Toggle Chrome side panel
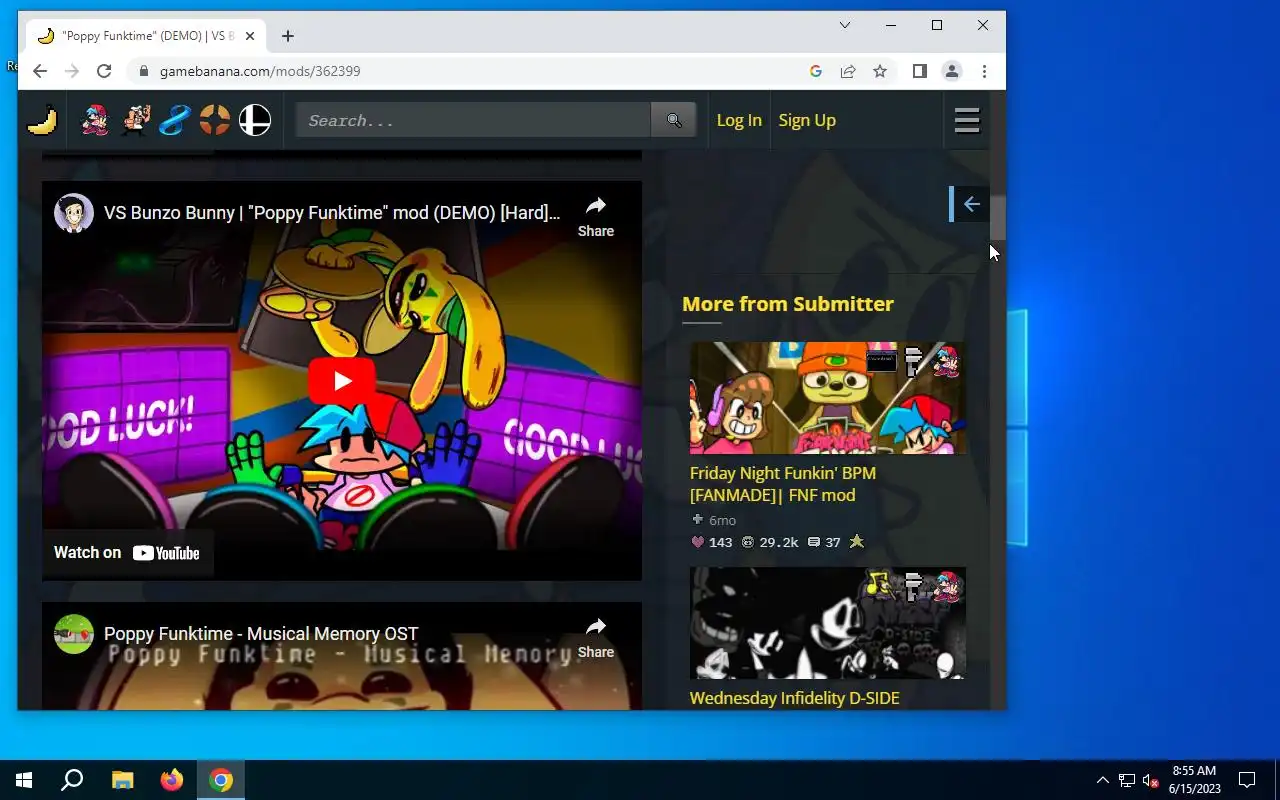 920,71
